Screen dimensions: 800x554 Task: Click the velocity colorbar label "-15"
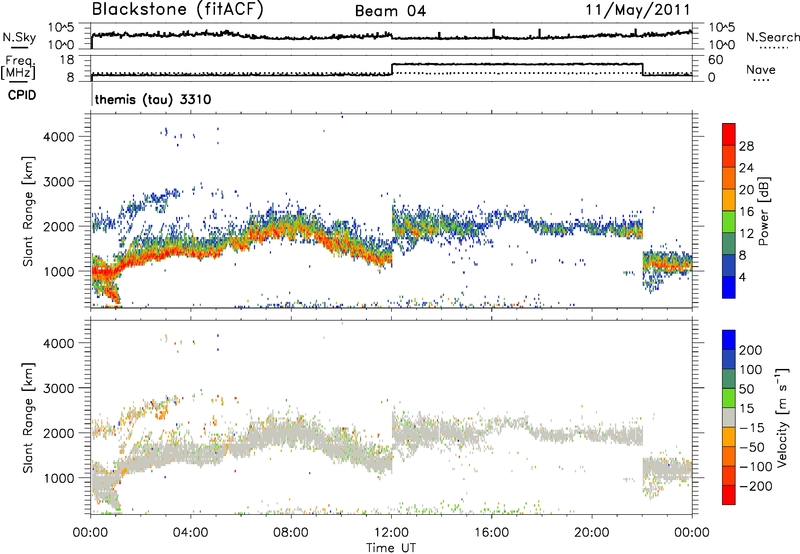point(752,428)
